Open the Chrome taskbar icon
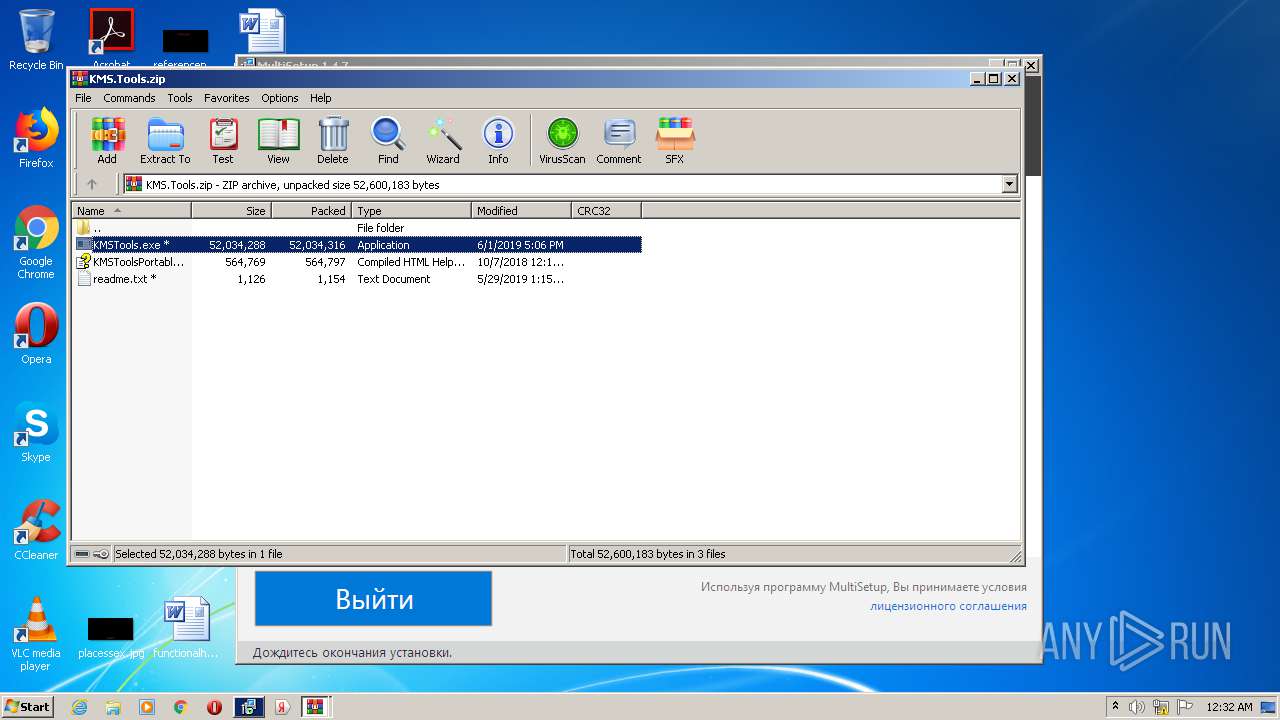 [x=180, y=707]
